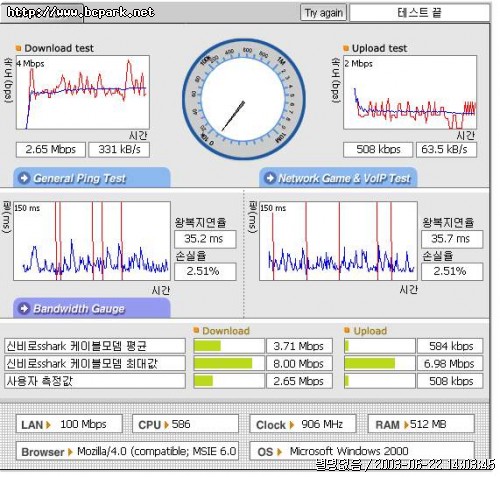This screenshot has width=500, height=477.
Task: Click the Upload test graph
Action: click(410, 92)
